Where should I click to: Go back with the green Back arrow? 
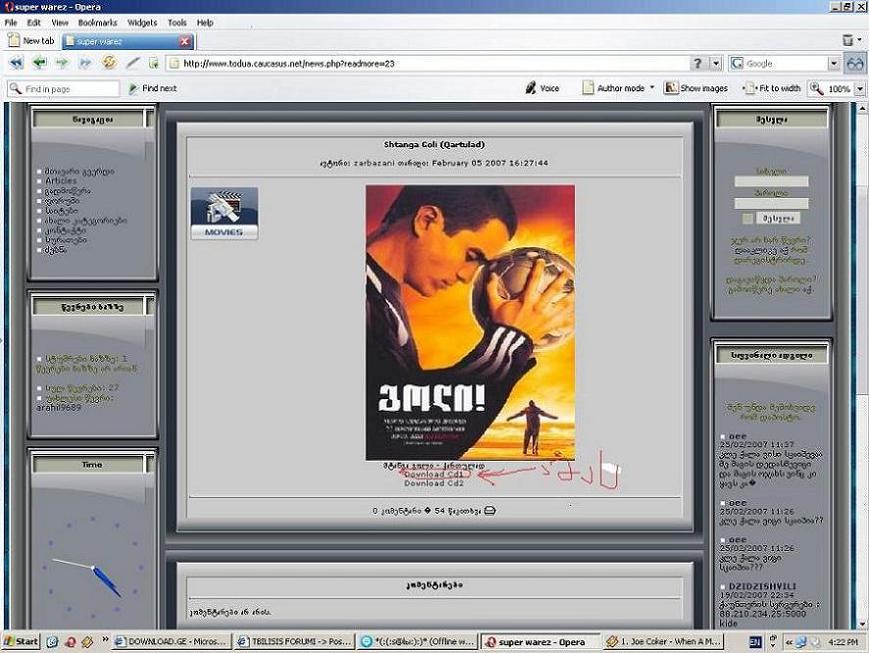click(x=39, y=63)
